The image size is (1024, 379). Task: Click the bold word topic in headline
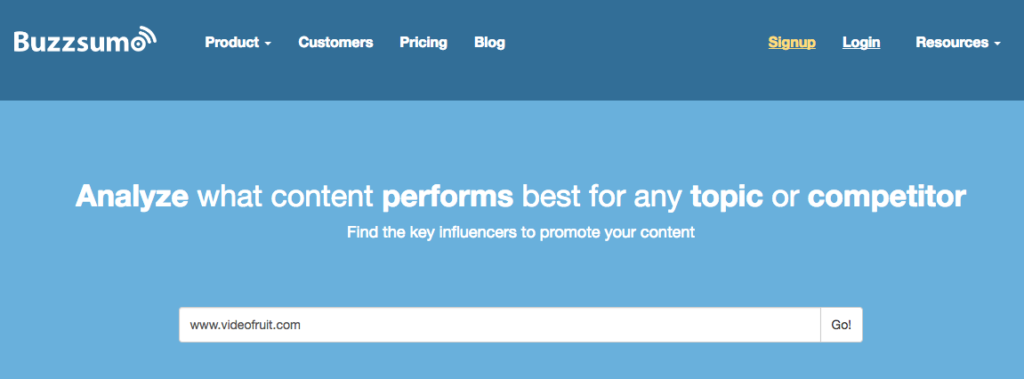(726, 197)
